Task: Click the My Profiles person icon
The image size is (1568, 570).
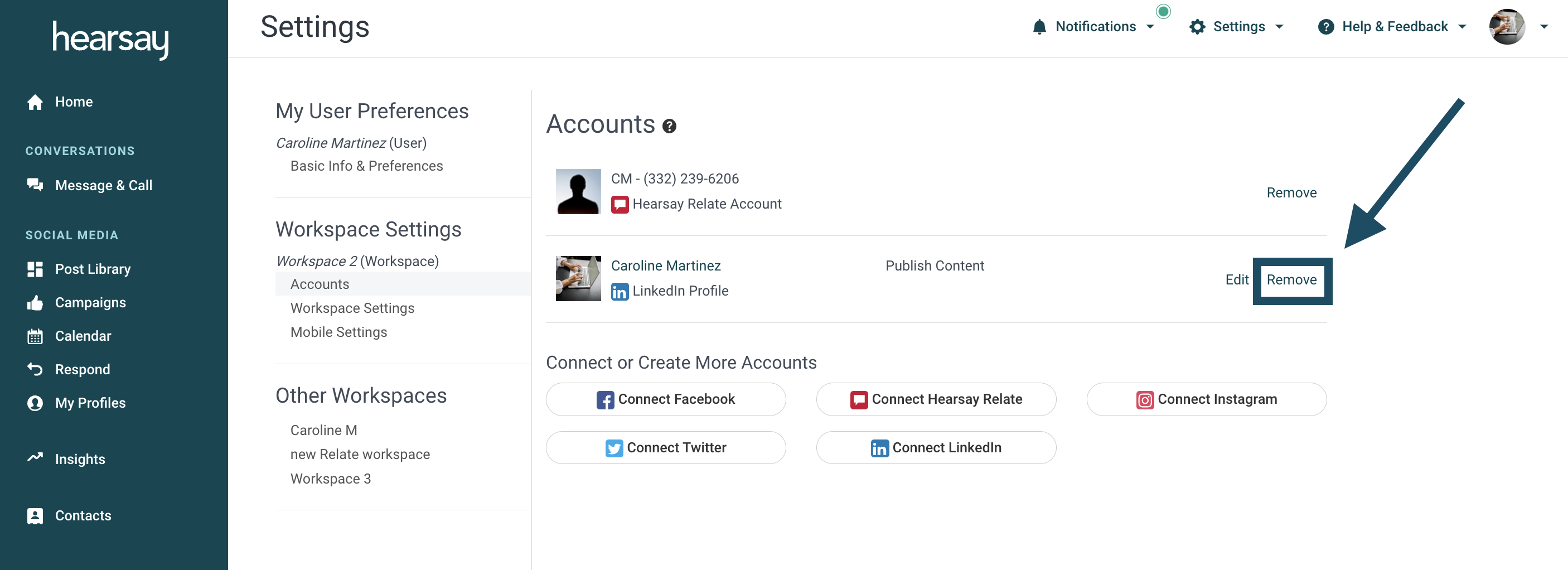Action: pyautogui.click(x=35, y=403)
